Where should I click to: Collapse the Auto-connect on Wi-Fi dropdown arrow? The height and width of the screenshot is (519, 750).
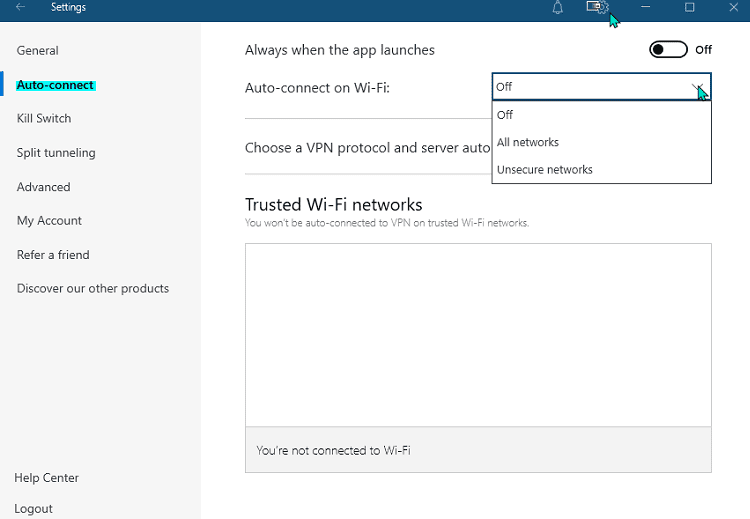698,87
